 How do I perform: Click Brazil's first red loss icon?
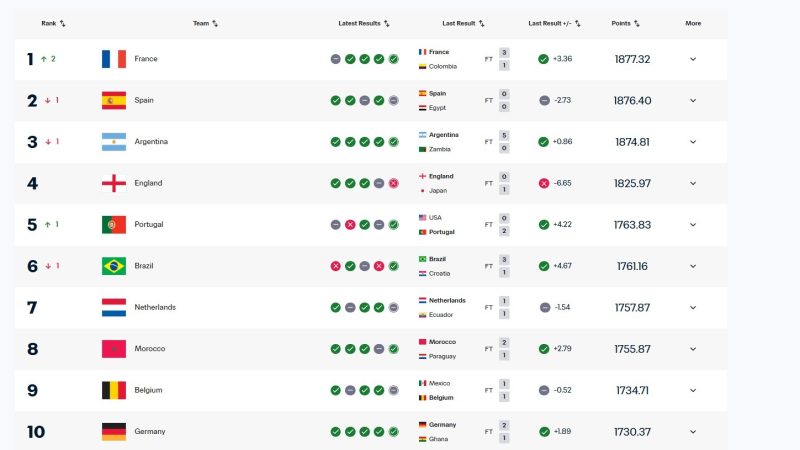click(336, 266)
